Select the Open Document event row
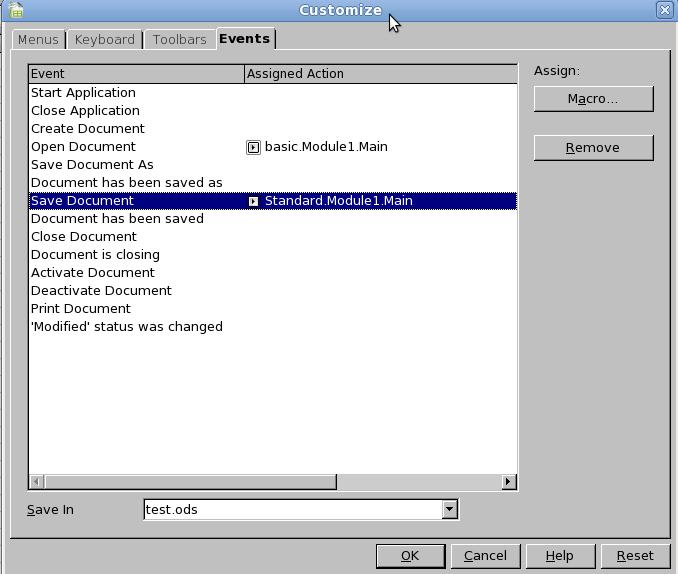678x574 pixels. (x=83, y=147)
